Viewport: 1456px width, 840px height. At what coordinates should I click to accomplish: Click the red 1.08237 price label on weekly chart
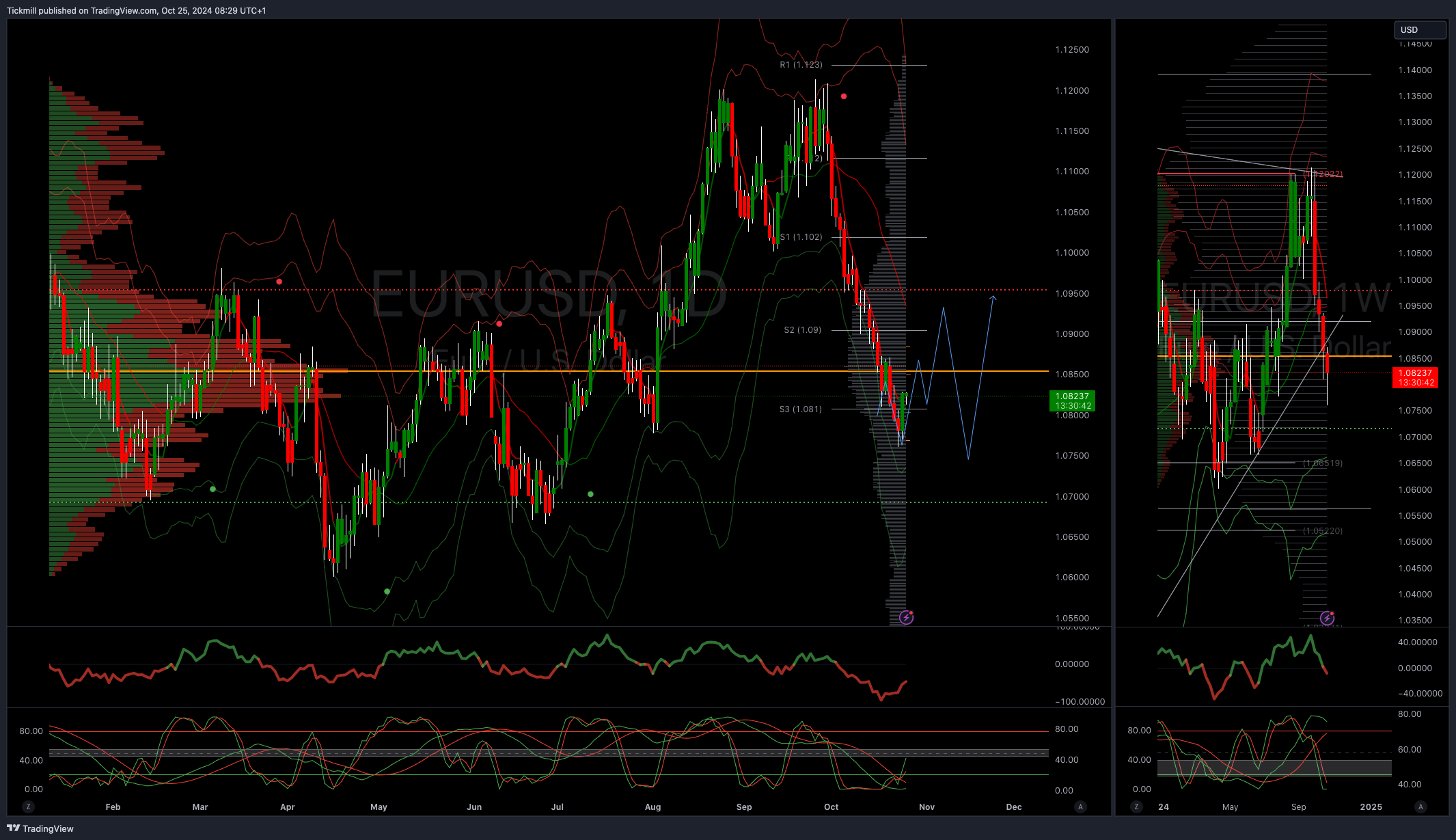(1415, 377)
